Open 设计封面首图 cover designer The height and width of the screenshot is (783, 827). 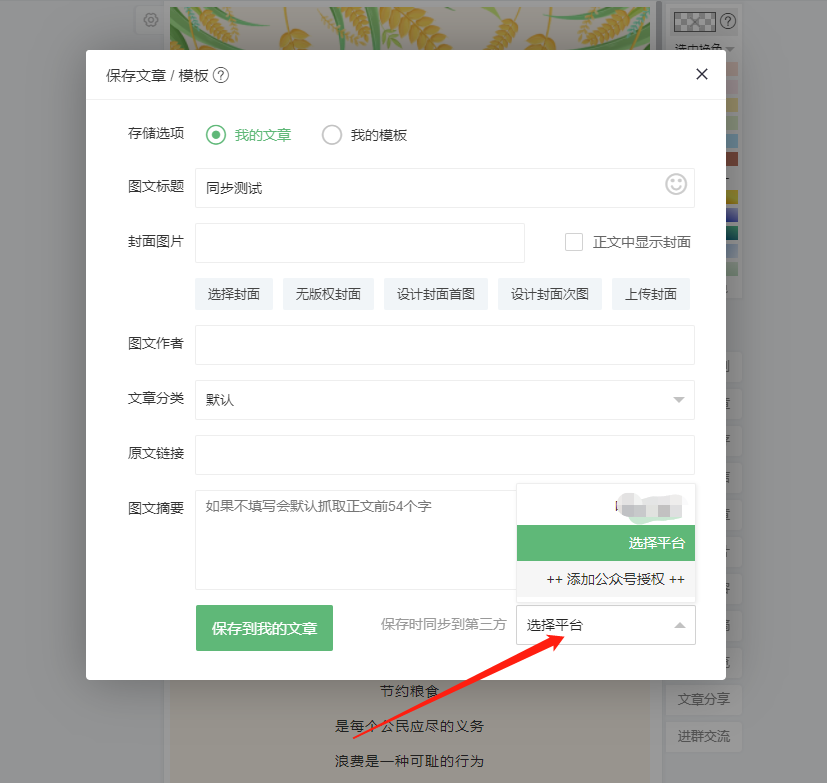coord(436,294)
